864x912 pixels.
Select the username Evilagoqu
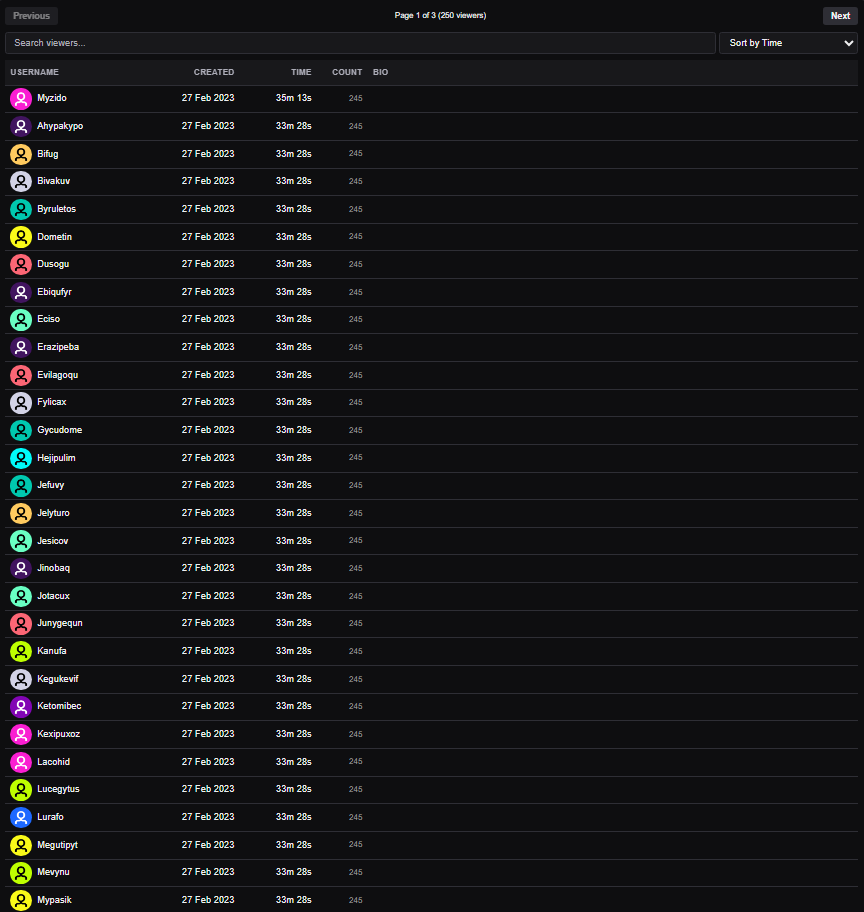pos(58,375)
